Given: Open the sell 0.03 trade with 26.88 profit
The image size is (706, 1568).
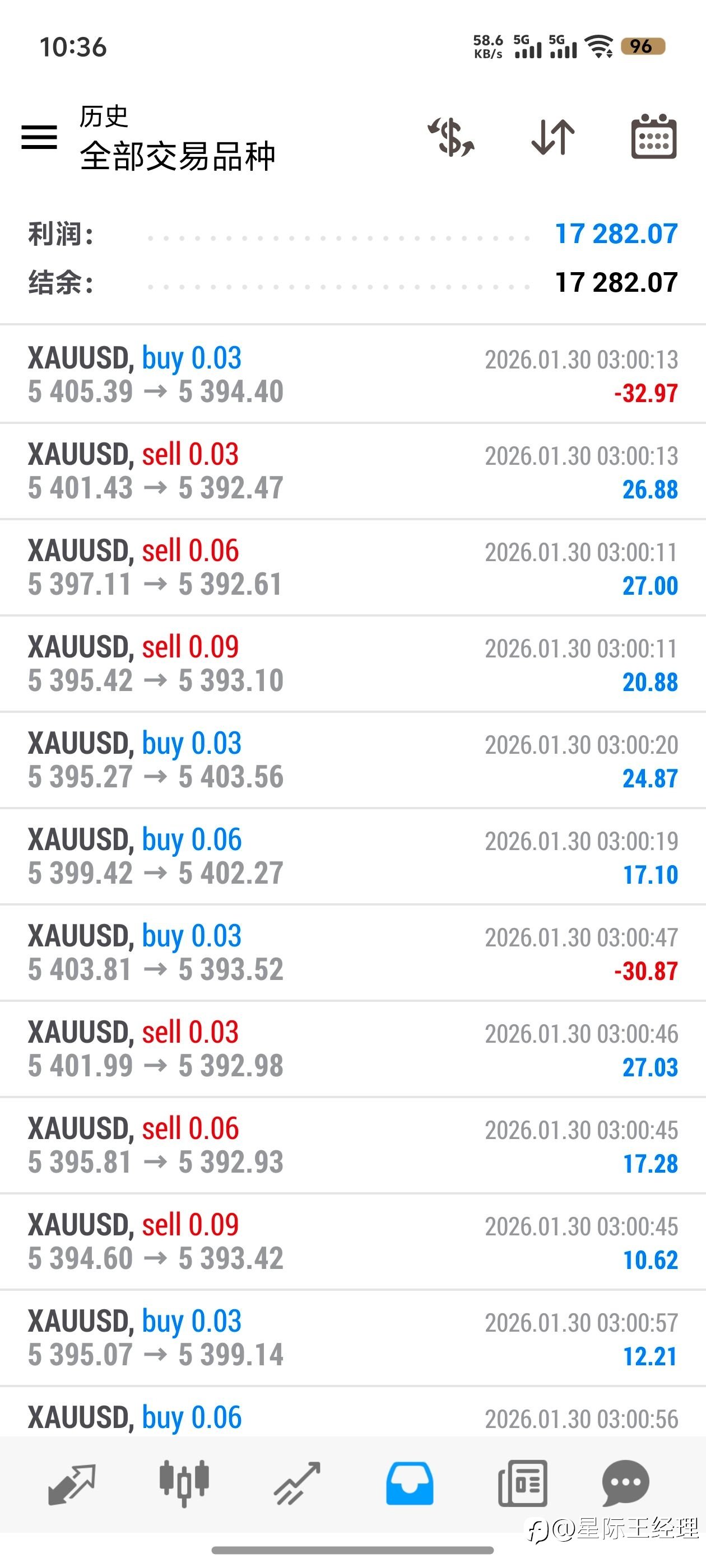Looking at the screenshot, I should pos(352,471).
